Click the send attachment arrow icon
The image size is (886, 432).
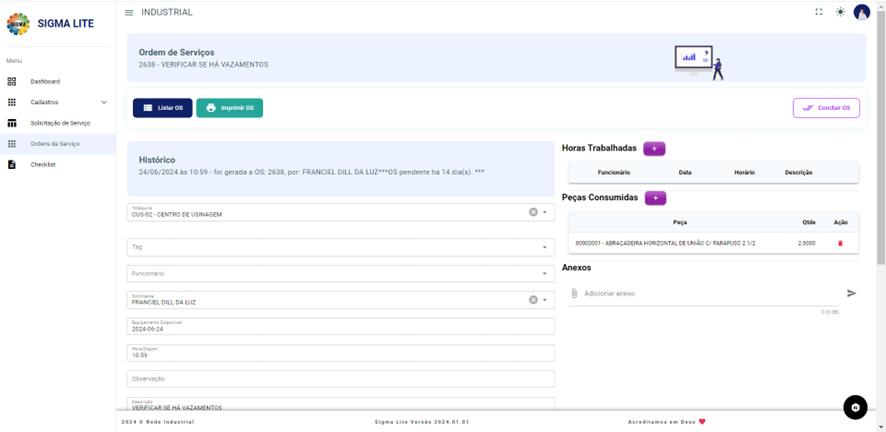852,293
